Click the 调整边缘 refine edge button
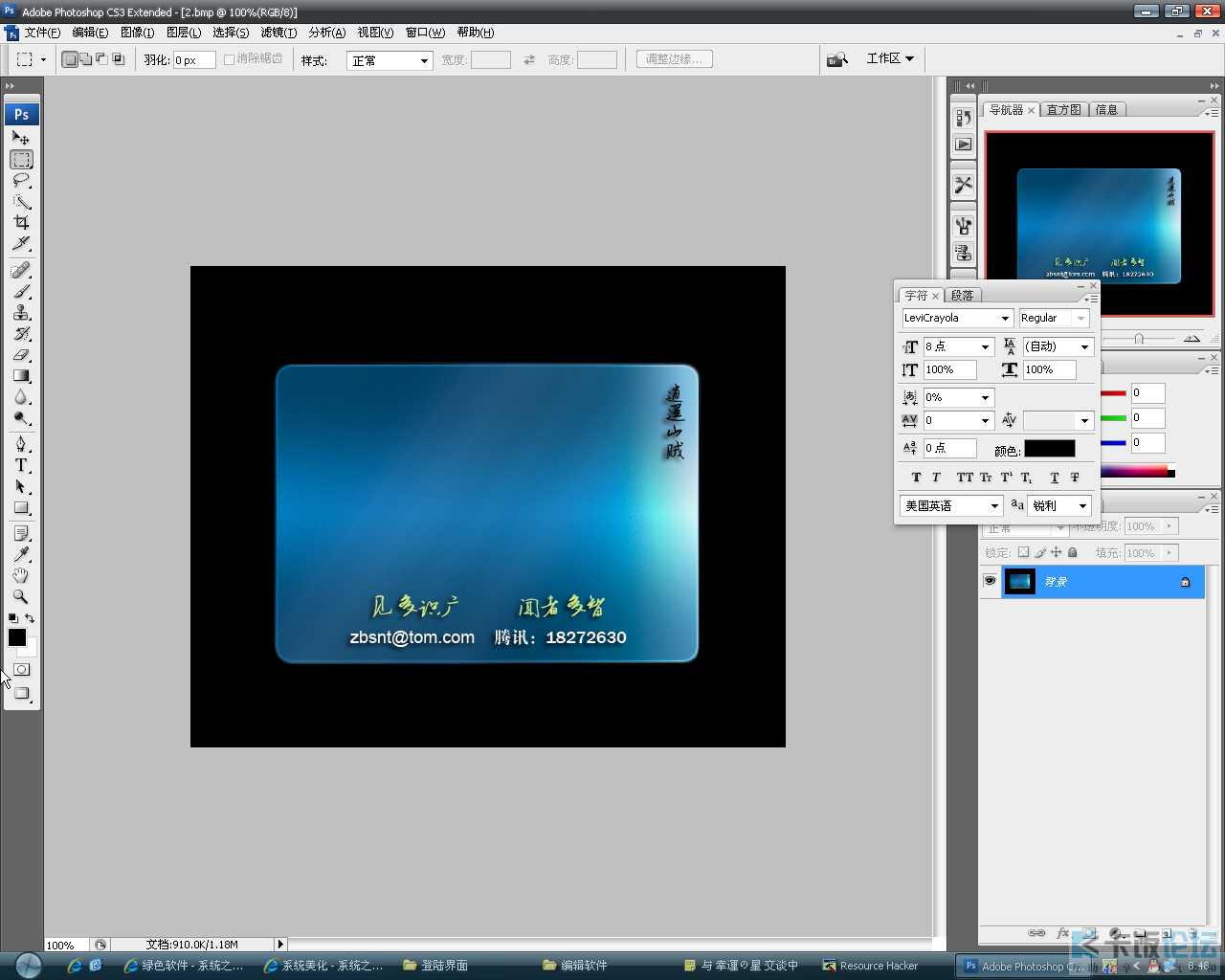The height and width of the screenshot is (980, 1225). [674, 59]
